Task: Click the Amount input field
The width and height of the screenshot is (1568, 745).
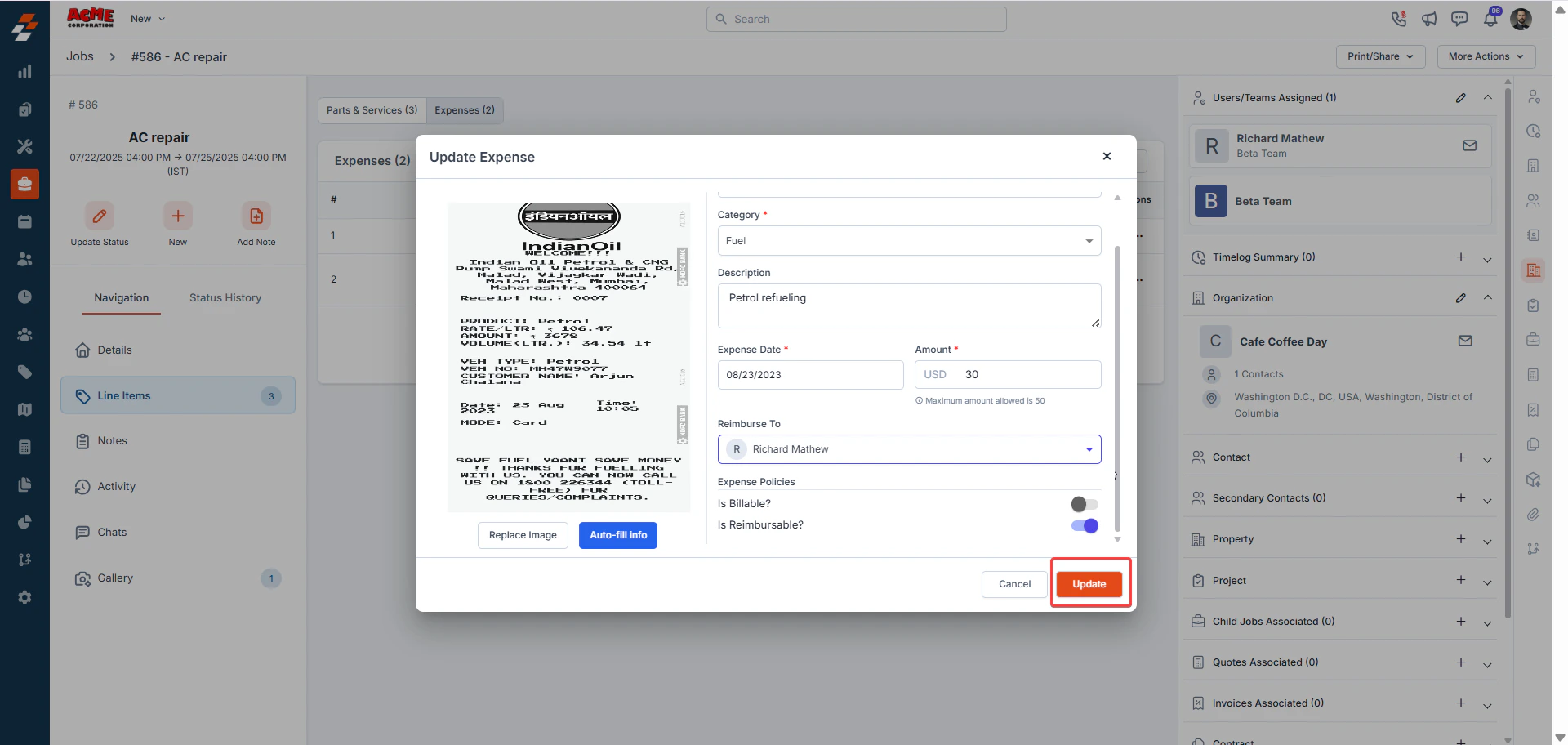Action: click(1008, 375)
